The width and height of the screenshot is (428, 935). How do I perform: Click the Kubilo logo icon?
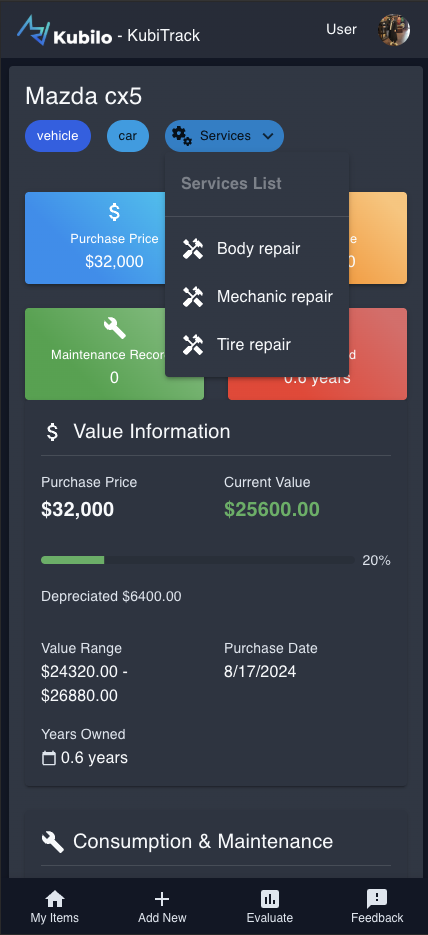click(x=33, y=30)
